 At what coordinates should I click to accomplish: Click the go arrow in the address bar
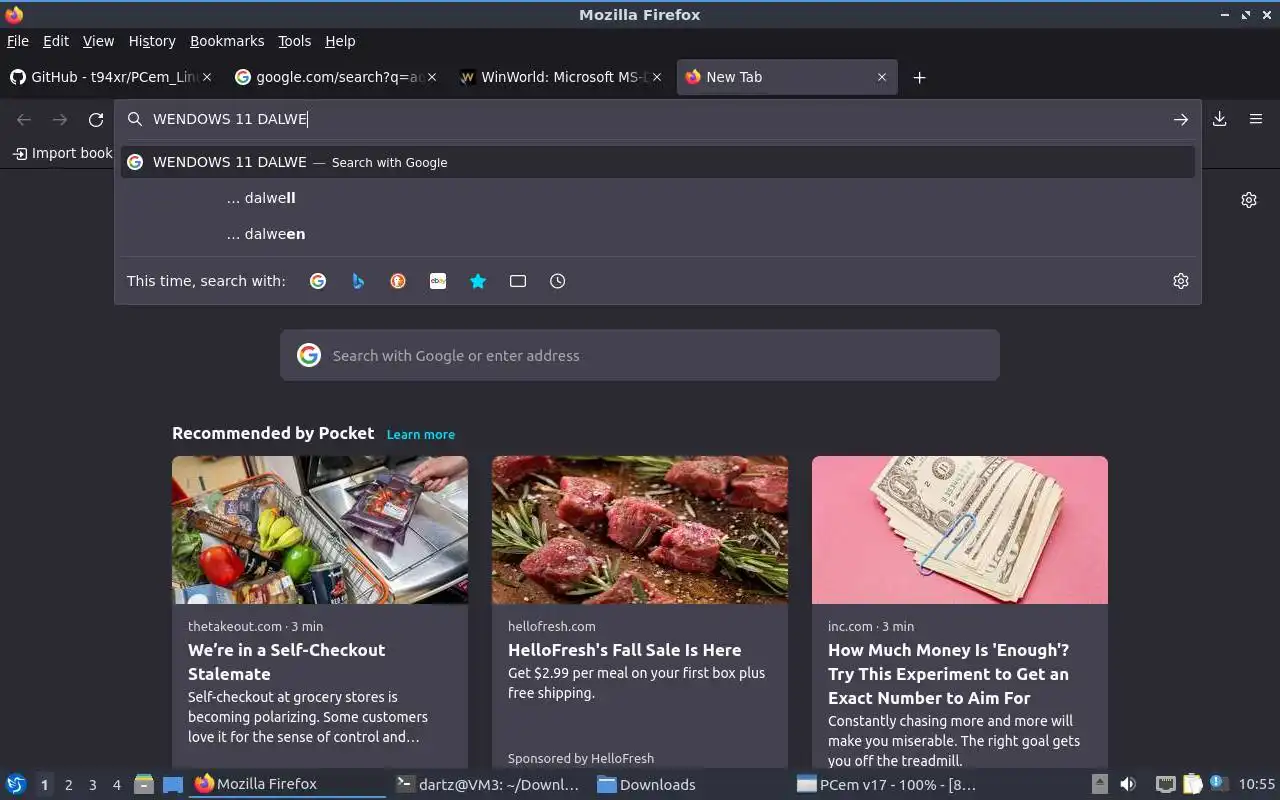(x=1181, y=119)
